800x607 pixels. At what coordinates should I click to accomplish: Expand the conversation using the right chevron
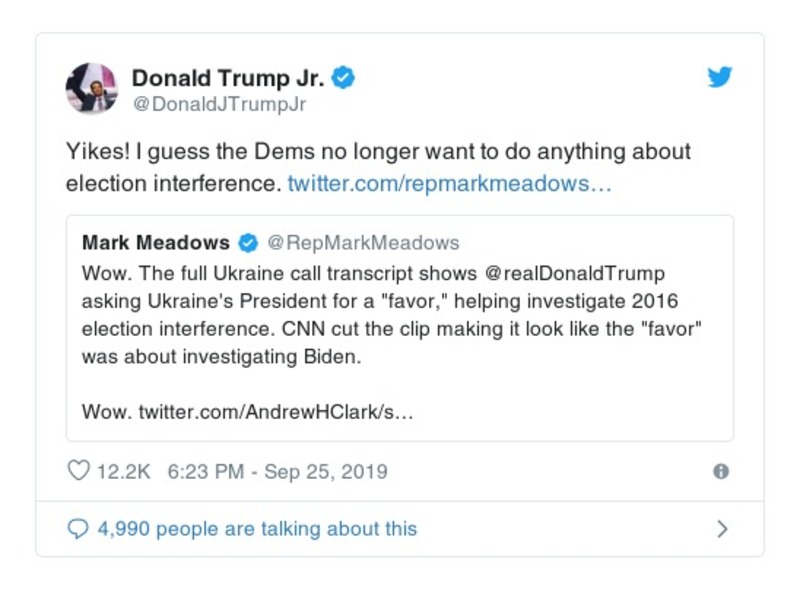pyautogui.click(x=723, y=528)
